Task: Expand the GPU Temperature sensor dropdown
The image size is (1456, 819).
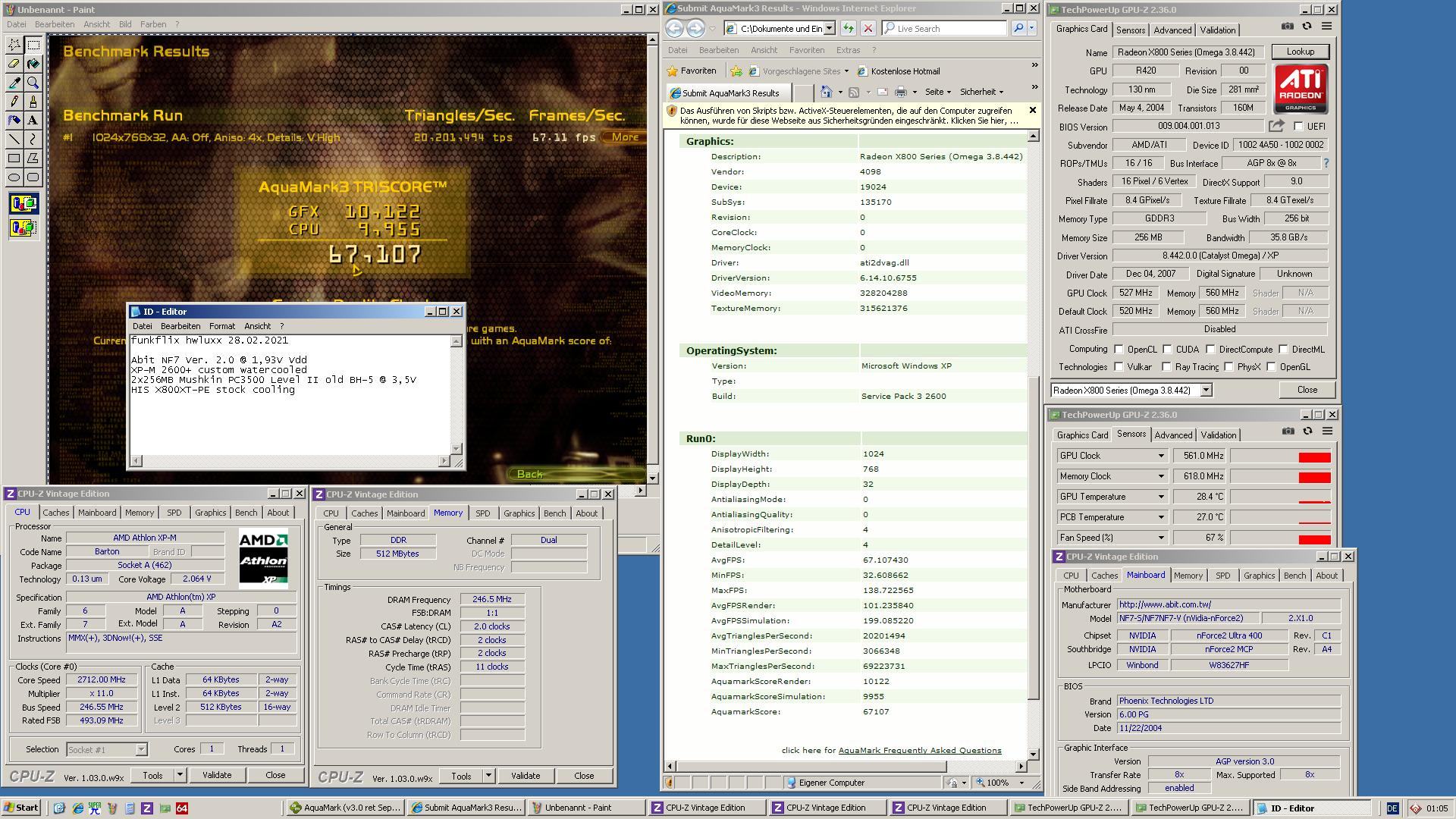Action: [x=1160, y=497]
